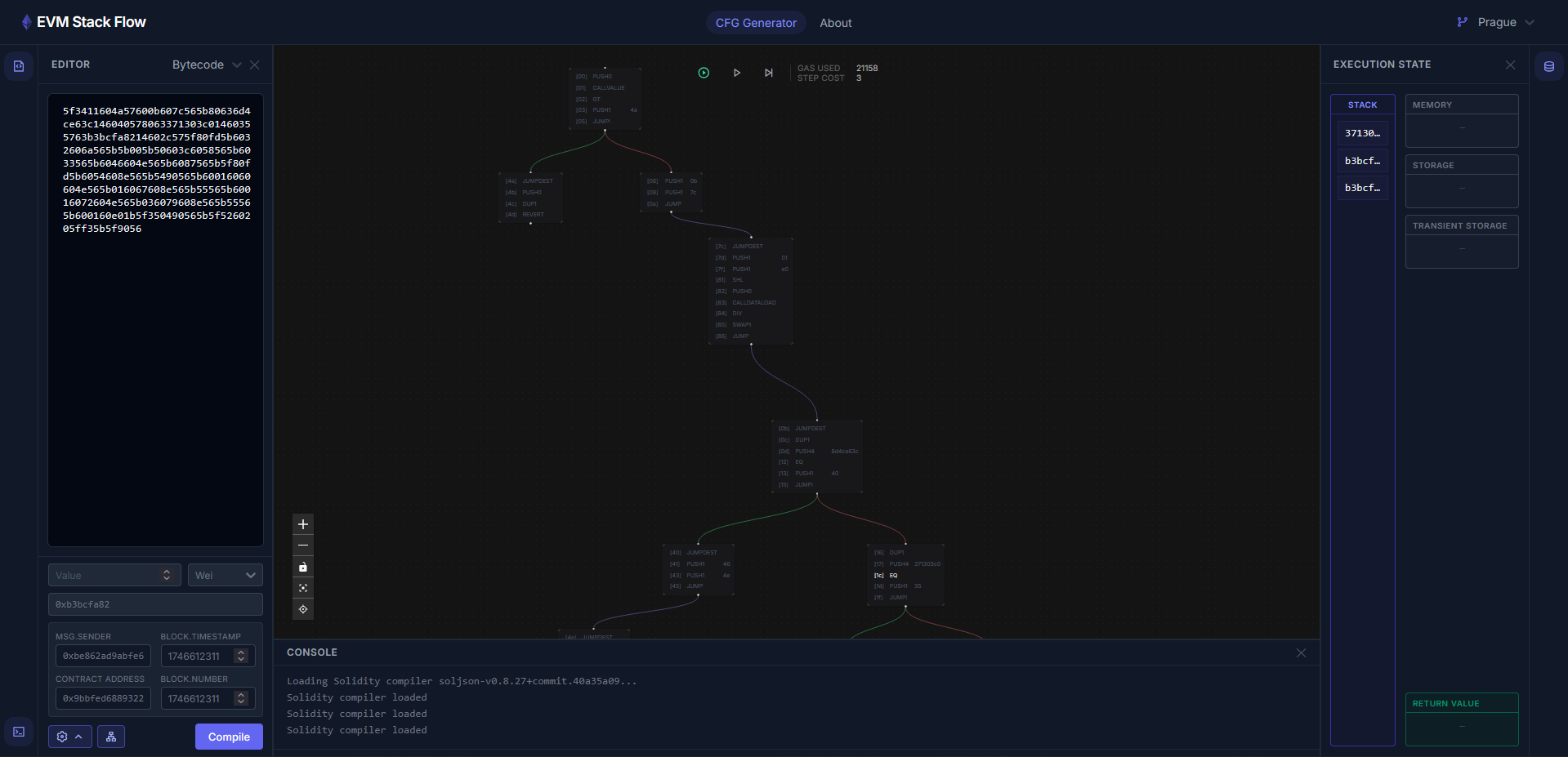Click inside the bytecode editor text area
This screenshot has height=757, width=1568.
point(155,320)
